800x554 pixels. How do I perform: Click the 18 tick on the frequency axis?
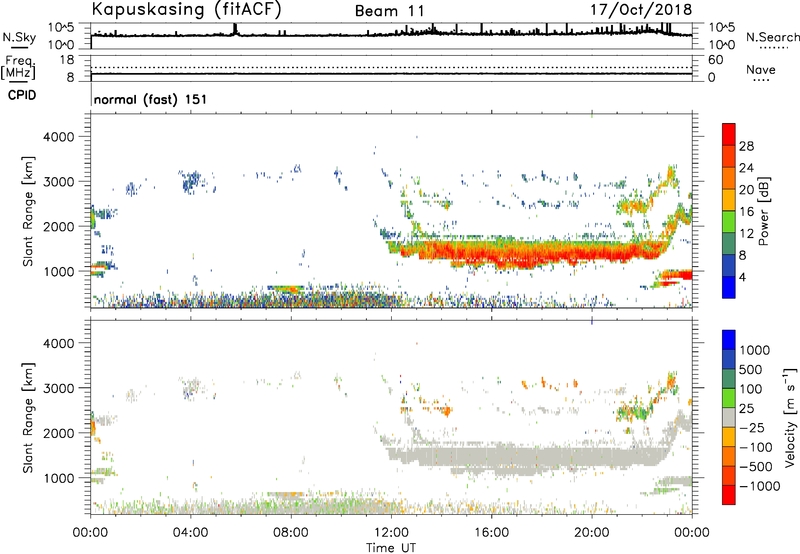67,60
